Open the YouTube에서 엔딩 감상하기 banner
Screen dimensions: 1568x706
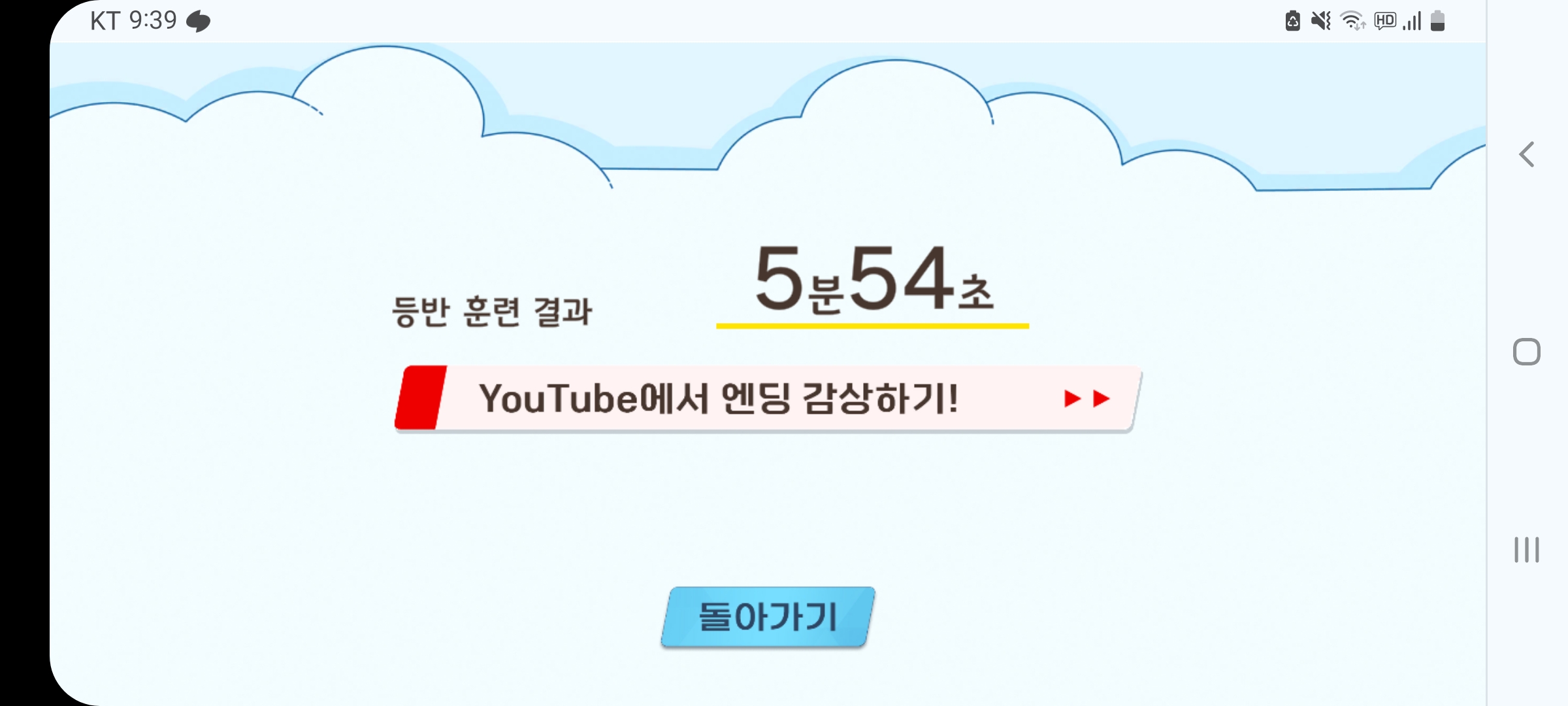768,398
